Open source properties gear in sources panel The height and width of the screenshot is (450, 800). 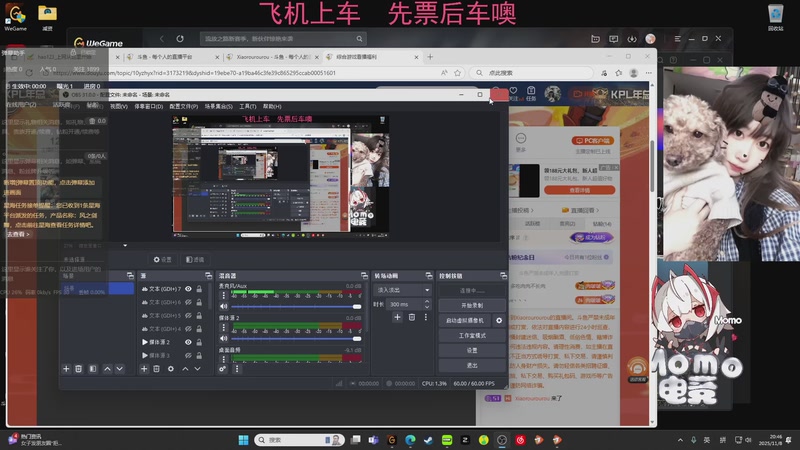pos(171,369)
